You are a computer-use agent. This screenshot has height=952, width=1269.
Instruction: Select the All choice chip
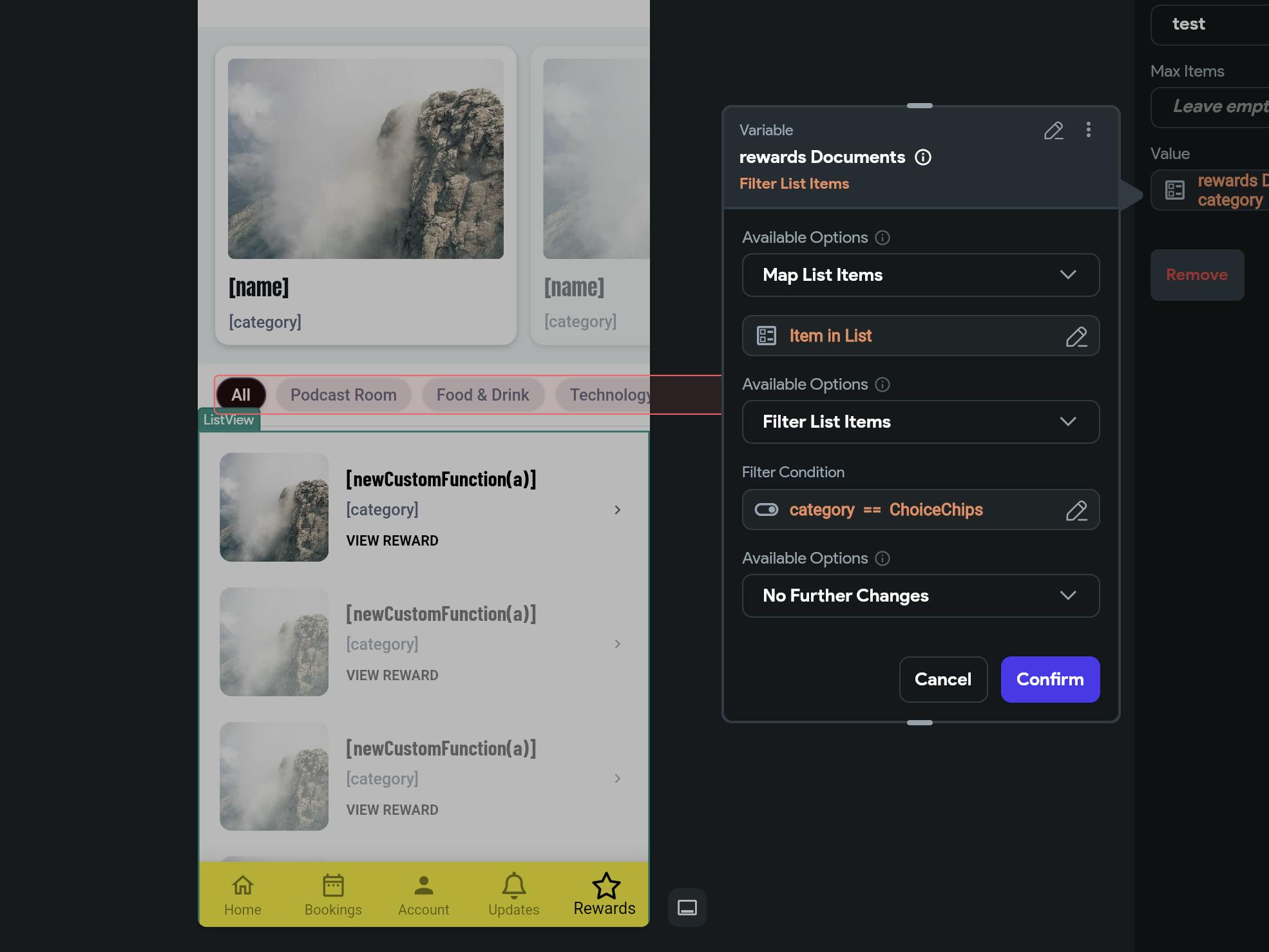tap(241, 395)
